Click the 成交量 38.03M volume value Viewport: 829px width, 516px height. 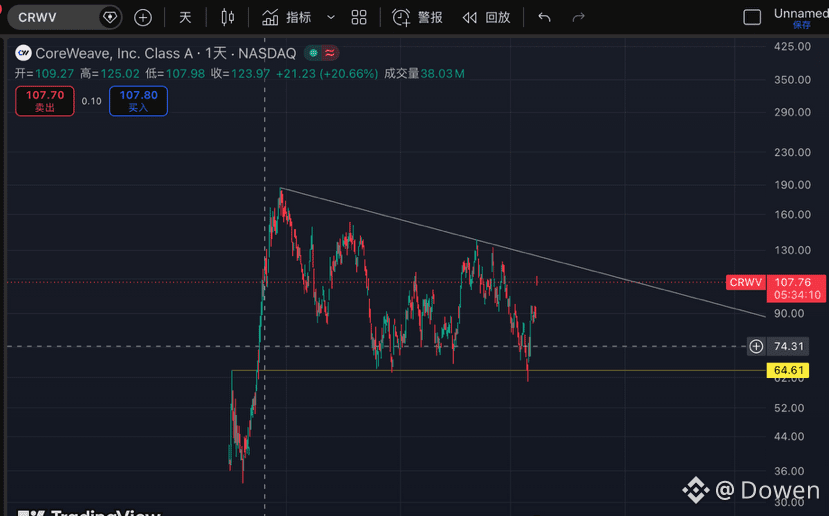click(x=424, y=73)
